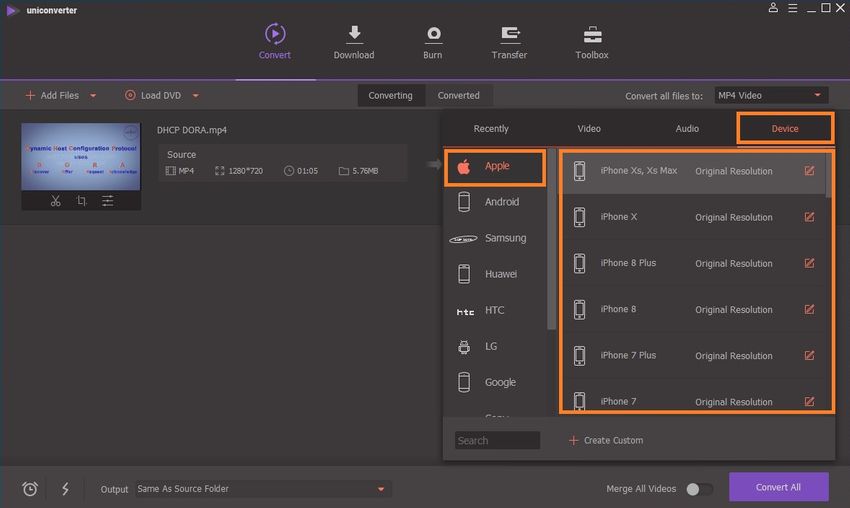Edit settings for iPhone X preset

pos(809,217)
